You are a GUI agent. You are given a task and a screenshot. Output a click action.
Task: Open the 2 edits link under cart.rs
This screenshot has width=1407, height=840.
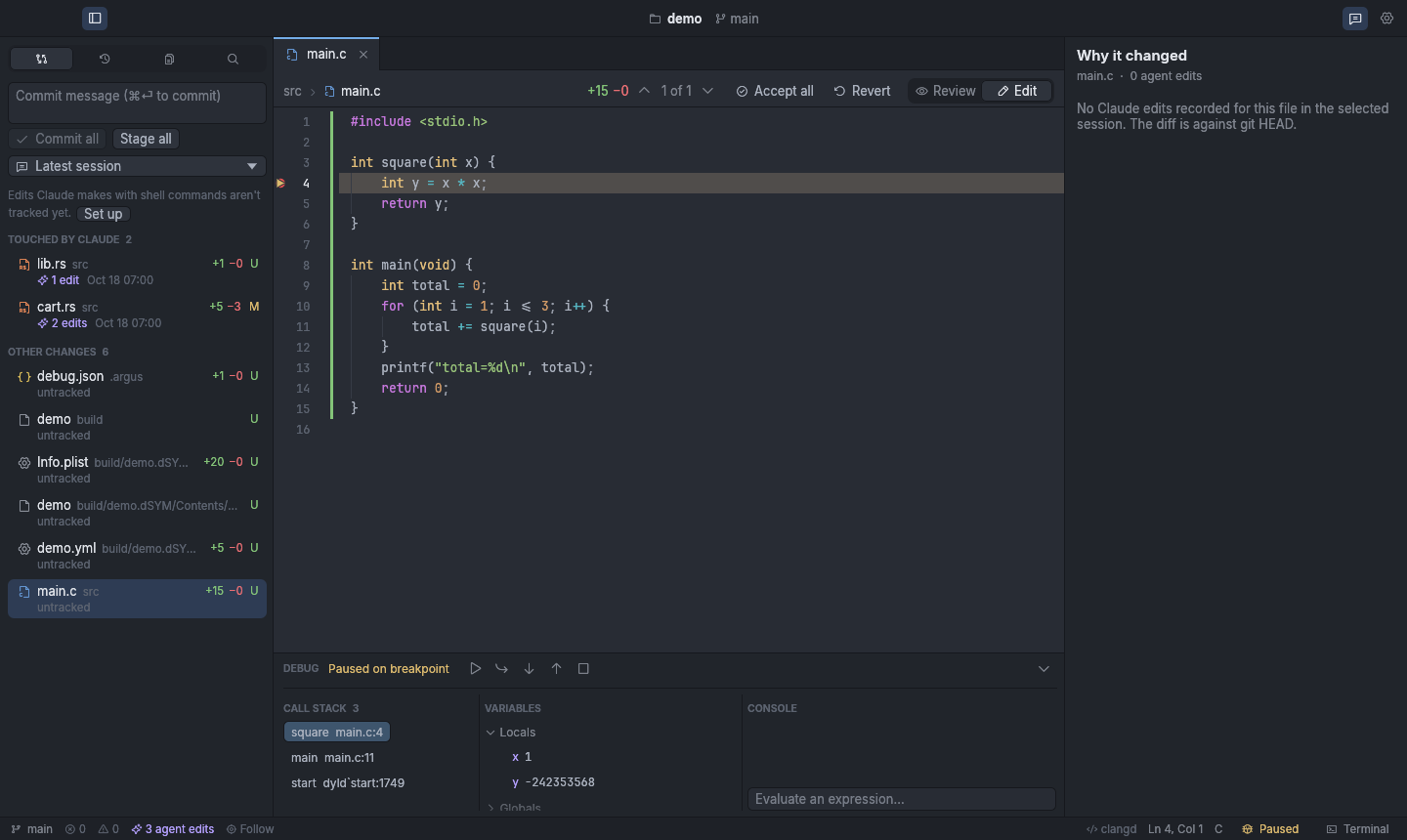63,323
